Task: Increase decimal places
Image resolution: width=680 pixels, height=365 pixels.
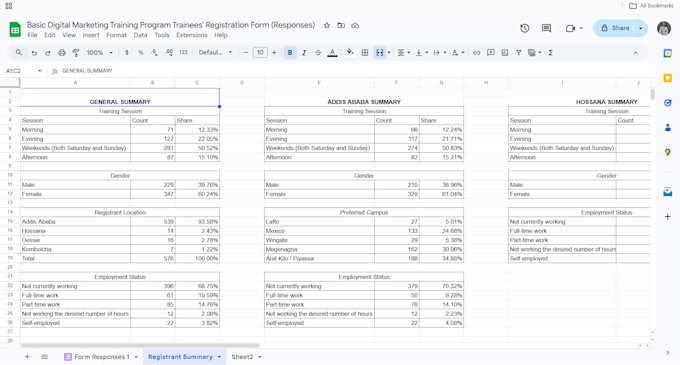Action: click(x=169, y=52)
